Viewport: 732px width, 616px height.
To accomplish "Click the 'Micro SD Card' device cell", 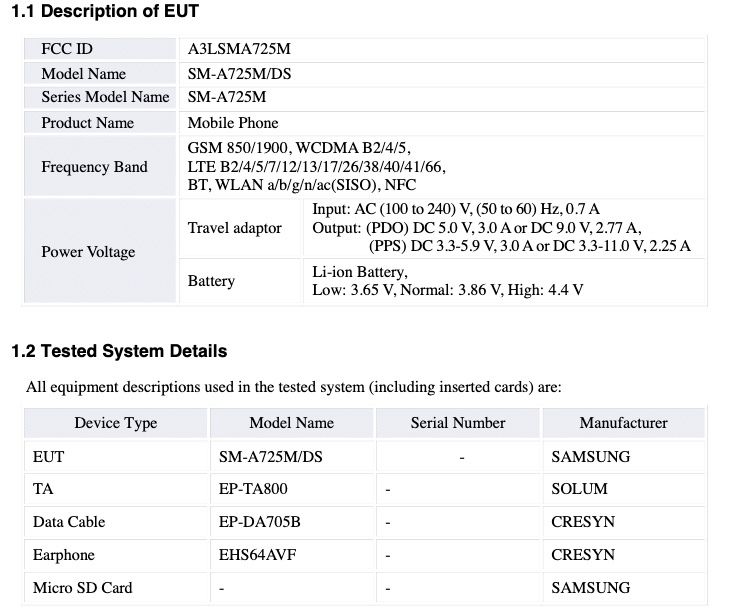I will pos(82,588).
